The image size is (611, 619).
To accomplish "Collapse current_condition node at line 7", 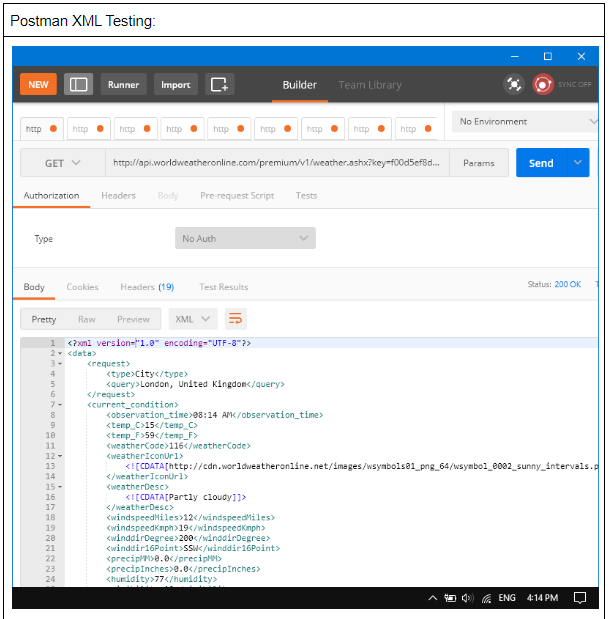I will click(x=60, y=405).
